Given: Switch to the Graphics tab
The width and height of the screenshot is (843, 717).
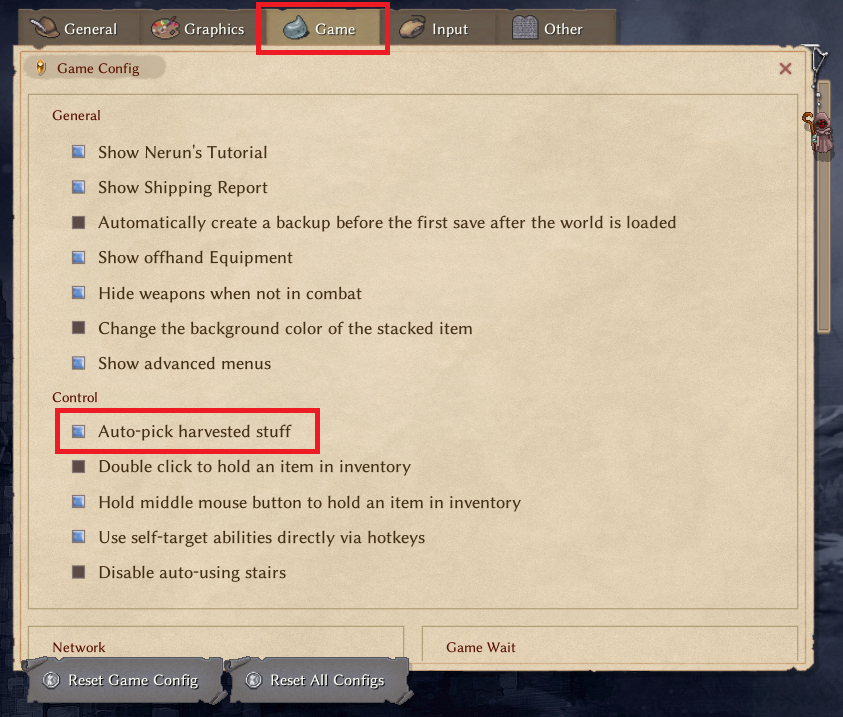Looking at the screenshot, I should [x=198, y=28].
